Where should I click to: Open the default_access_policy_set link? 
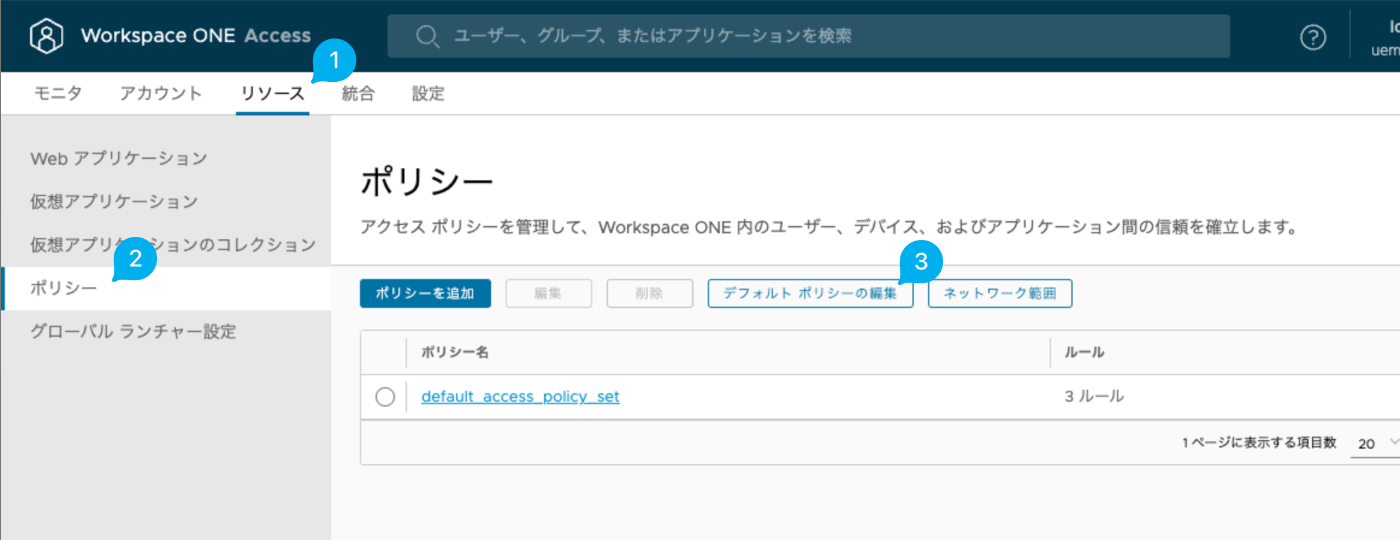520,397
